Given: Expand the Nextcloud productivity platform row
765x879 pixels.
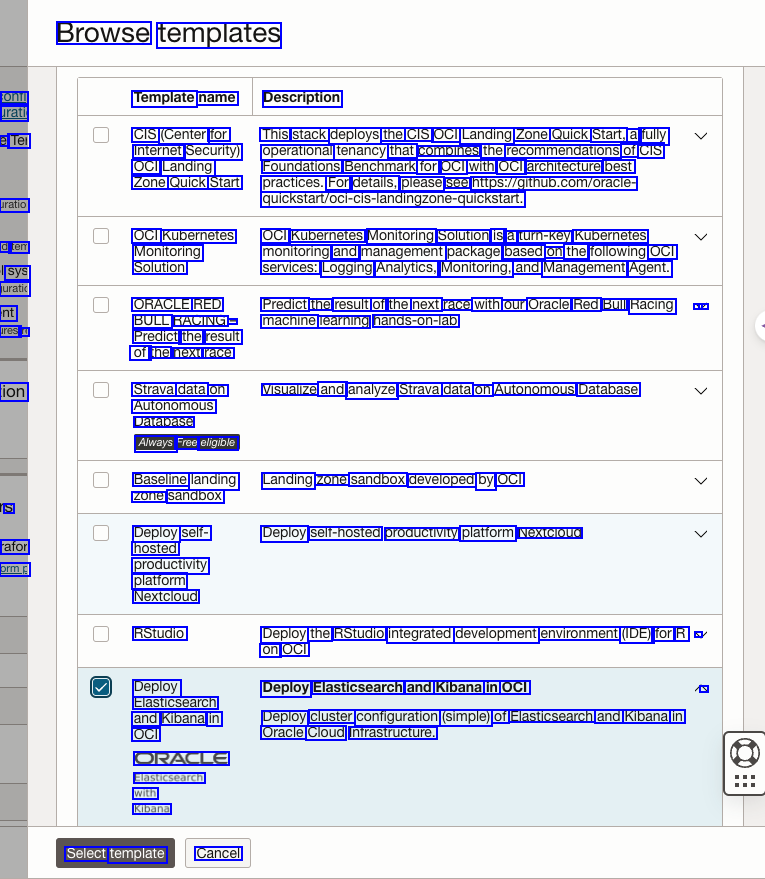Looking at the screenshot, I should pyautogui.click(x=701, y=534).
